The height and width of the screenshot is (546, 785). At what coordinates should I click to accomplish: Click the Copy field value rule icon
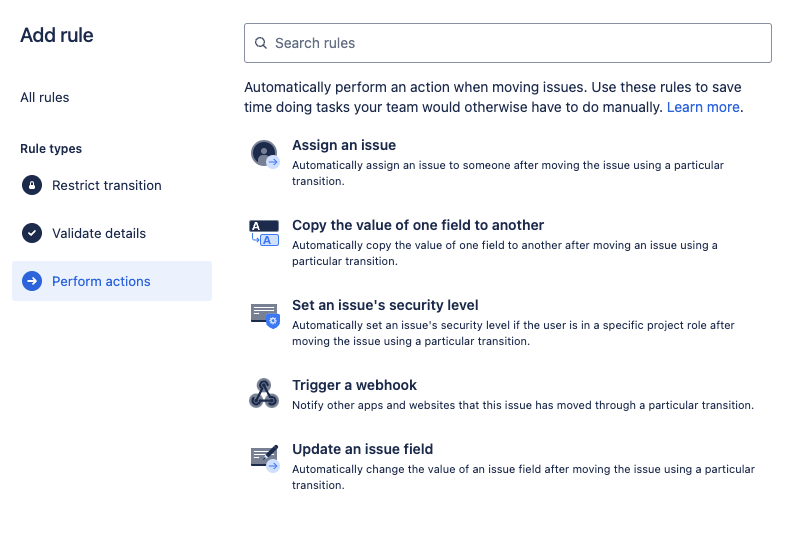click(x=264, y=234)
